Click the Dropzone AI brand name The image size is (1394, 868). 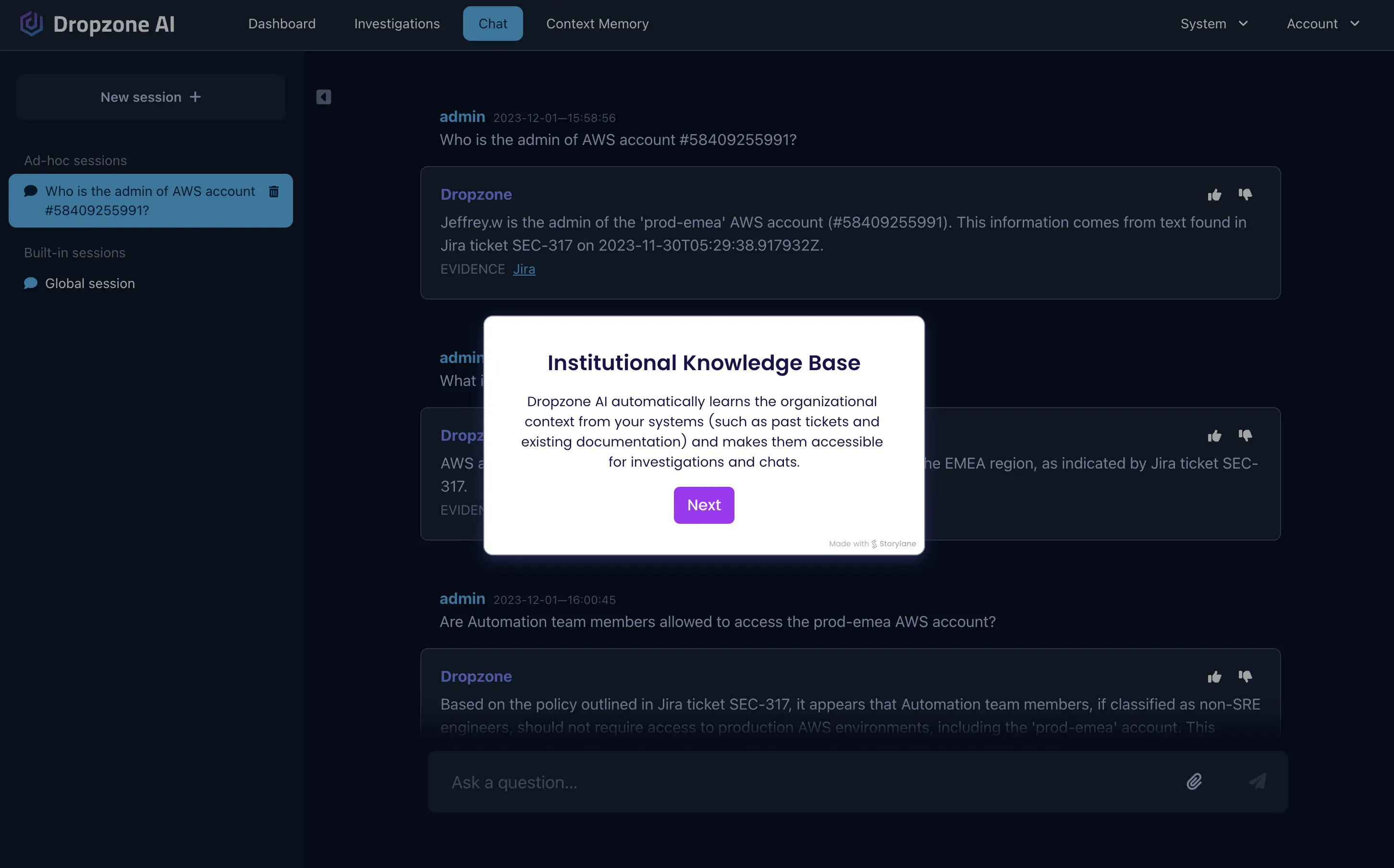(114, 24)
